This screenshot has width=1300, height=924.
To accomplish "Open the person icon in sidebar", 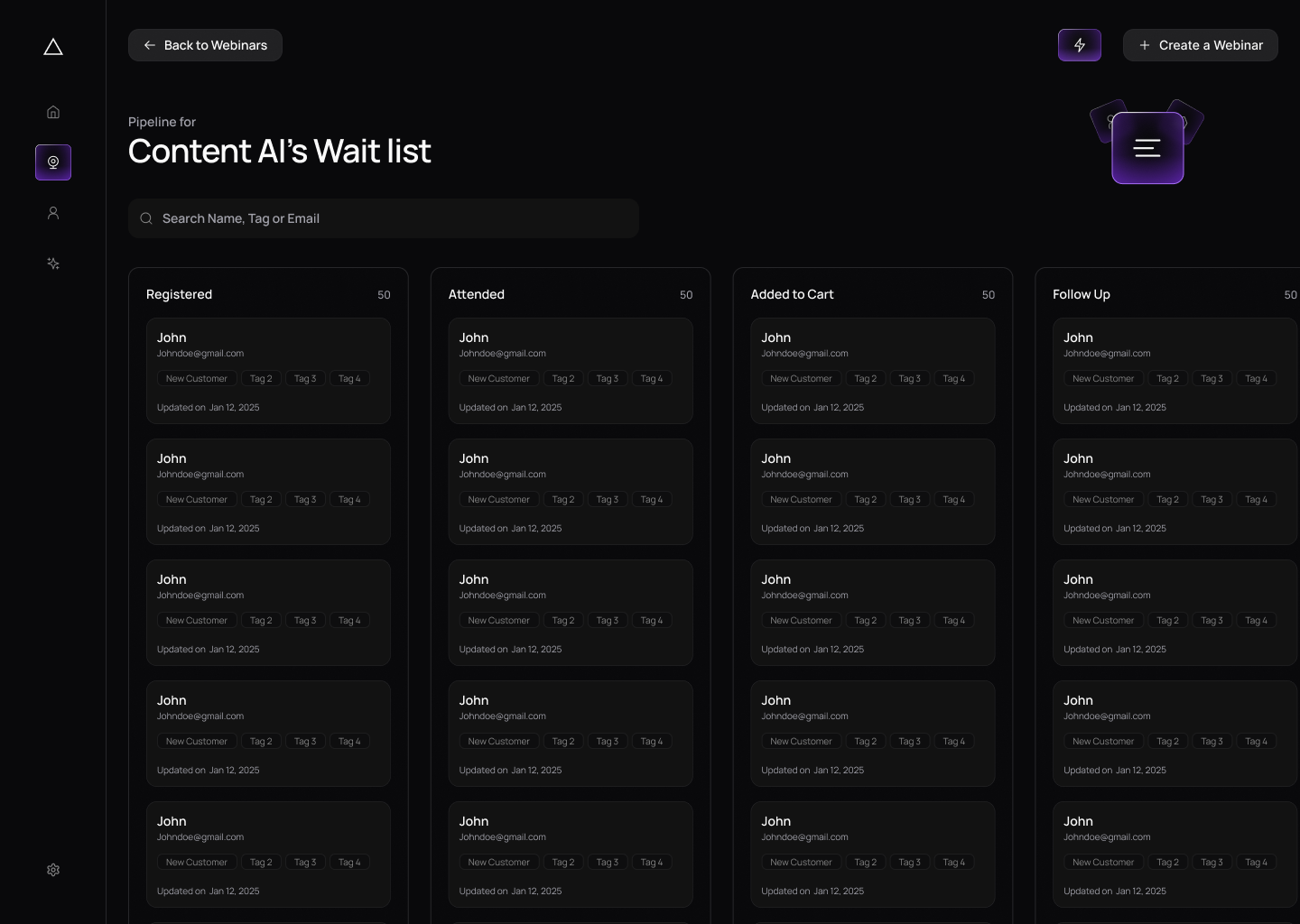I will (x=53, y=213).
